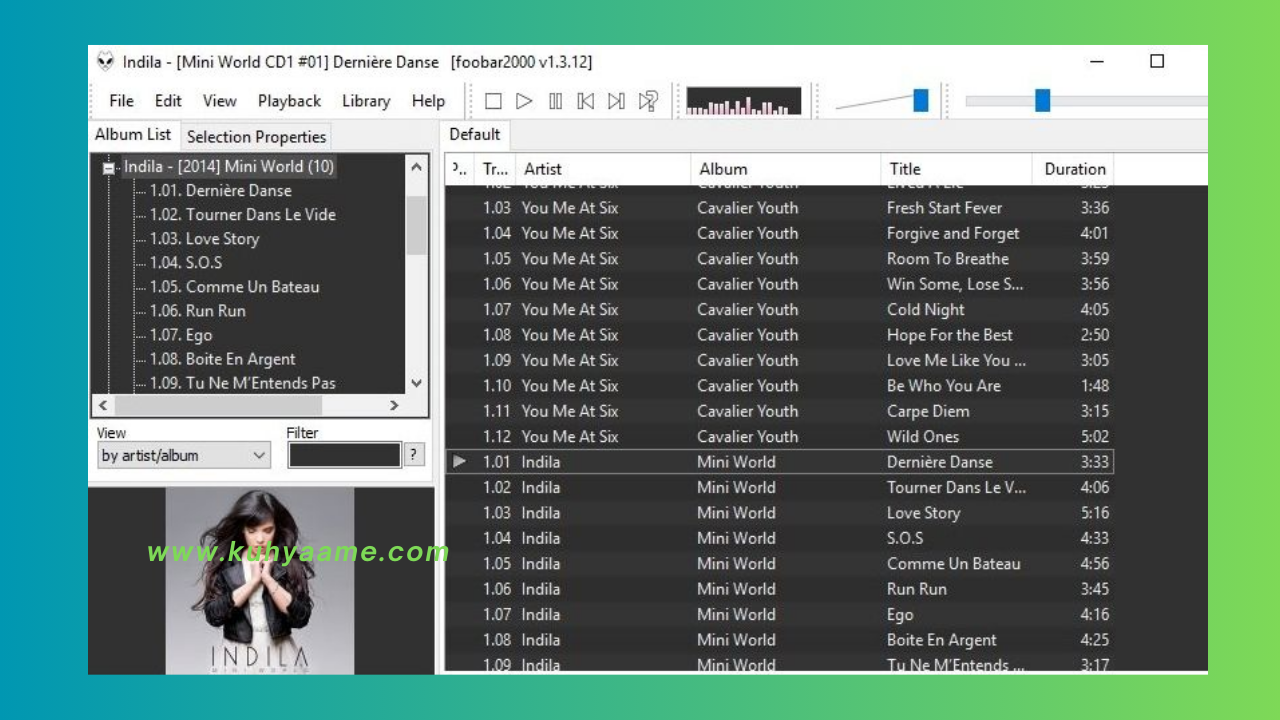Click the Indila album art thumbnail
Image resolution: width=1280 pixels, height=720 pixels.
[260, 581]
